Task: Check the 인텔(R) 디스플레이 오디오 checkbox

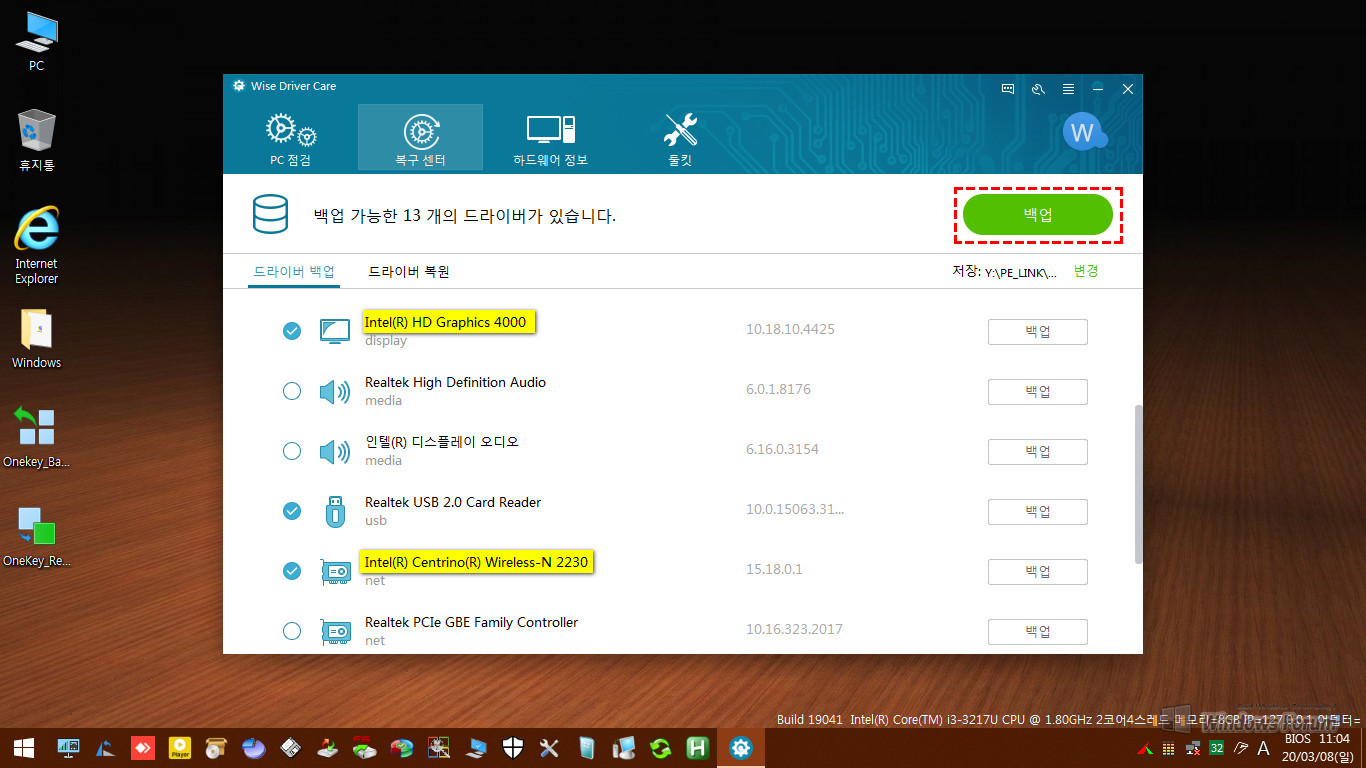Action: [292, 451]
